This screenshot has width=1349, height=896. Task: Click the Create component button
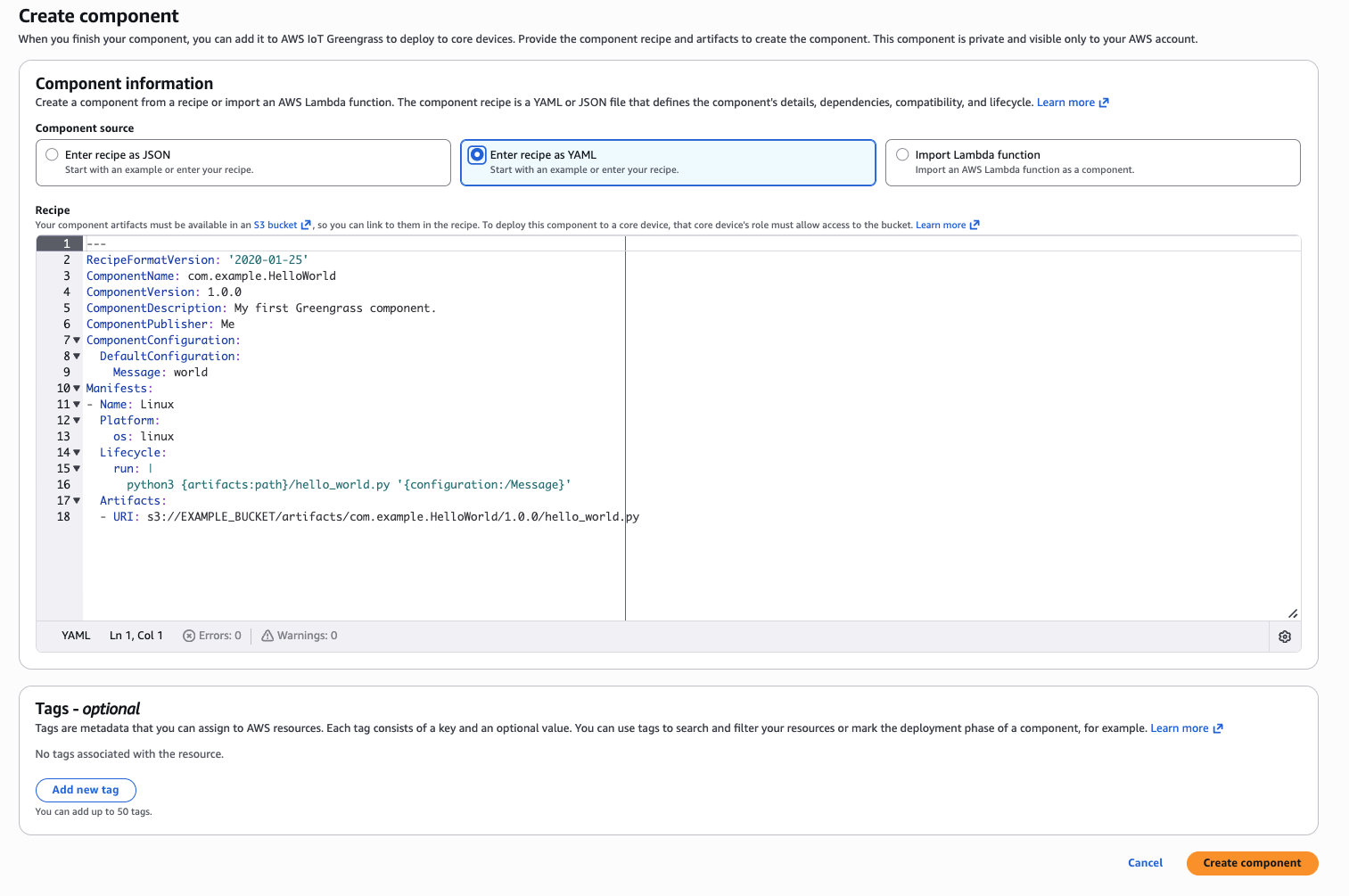pyautogui.click(x=1252, y=863)
